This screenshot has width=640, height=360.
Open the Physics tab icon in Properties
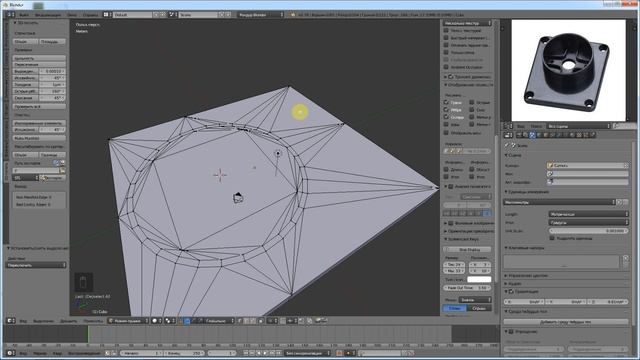(x=593, y=135)
